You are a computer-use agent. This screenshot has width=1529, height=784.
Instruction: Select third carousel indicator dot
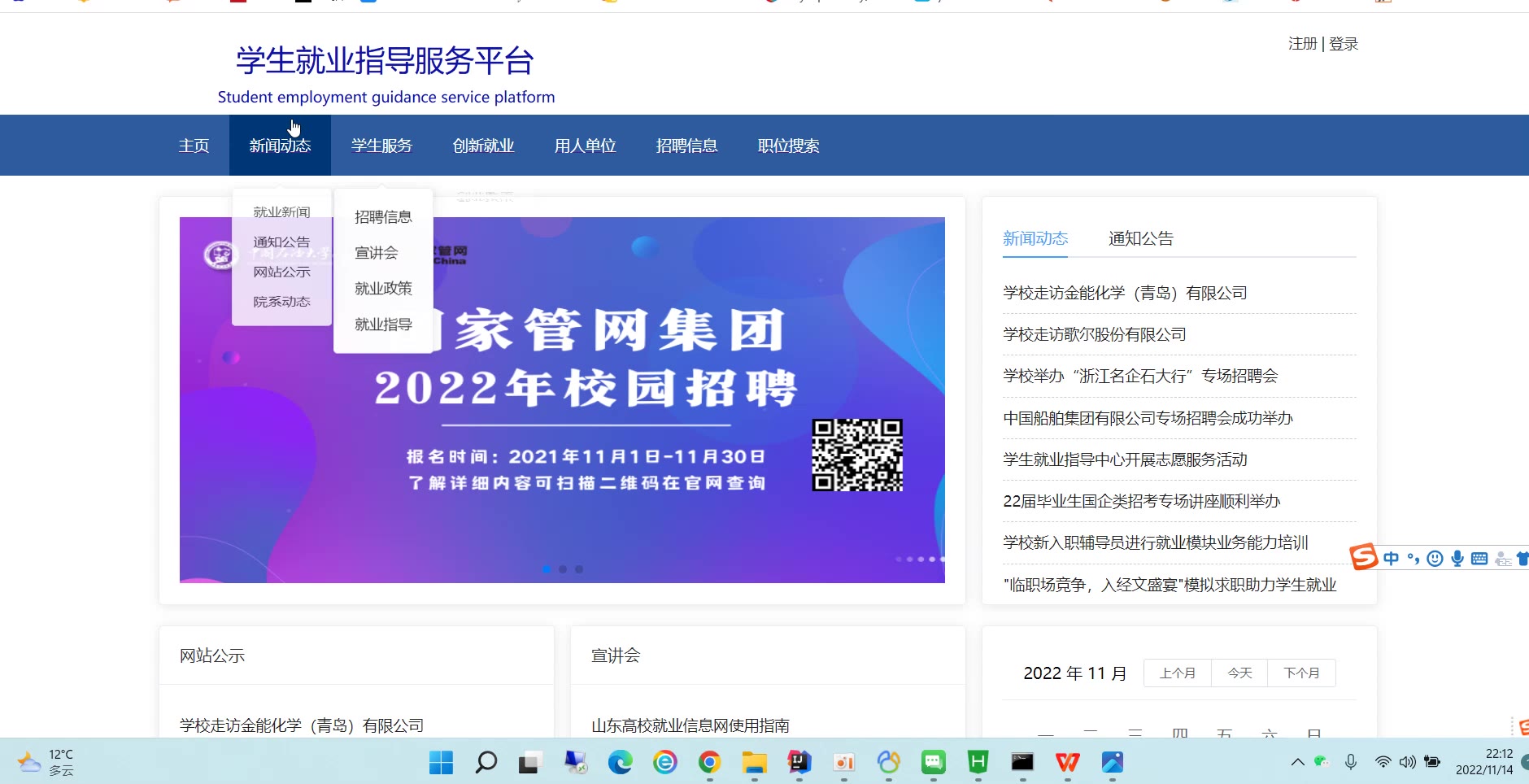pos(579,569)
